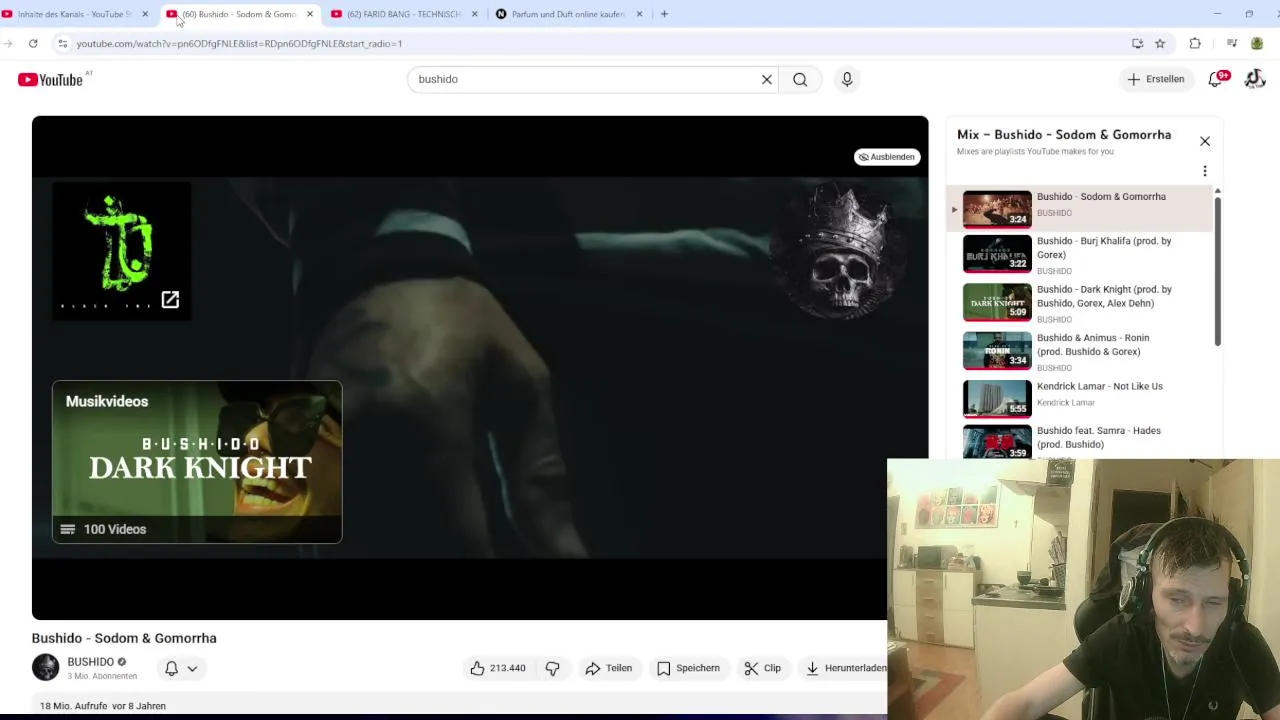Download the video via Herunterladen

point(845,668)
